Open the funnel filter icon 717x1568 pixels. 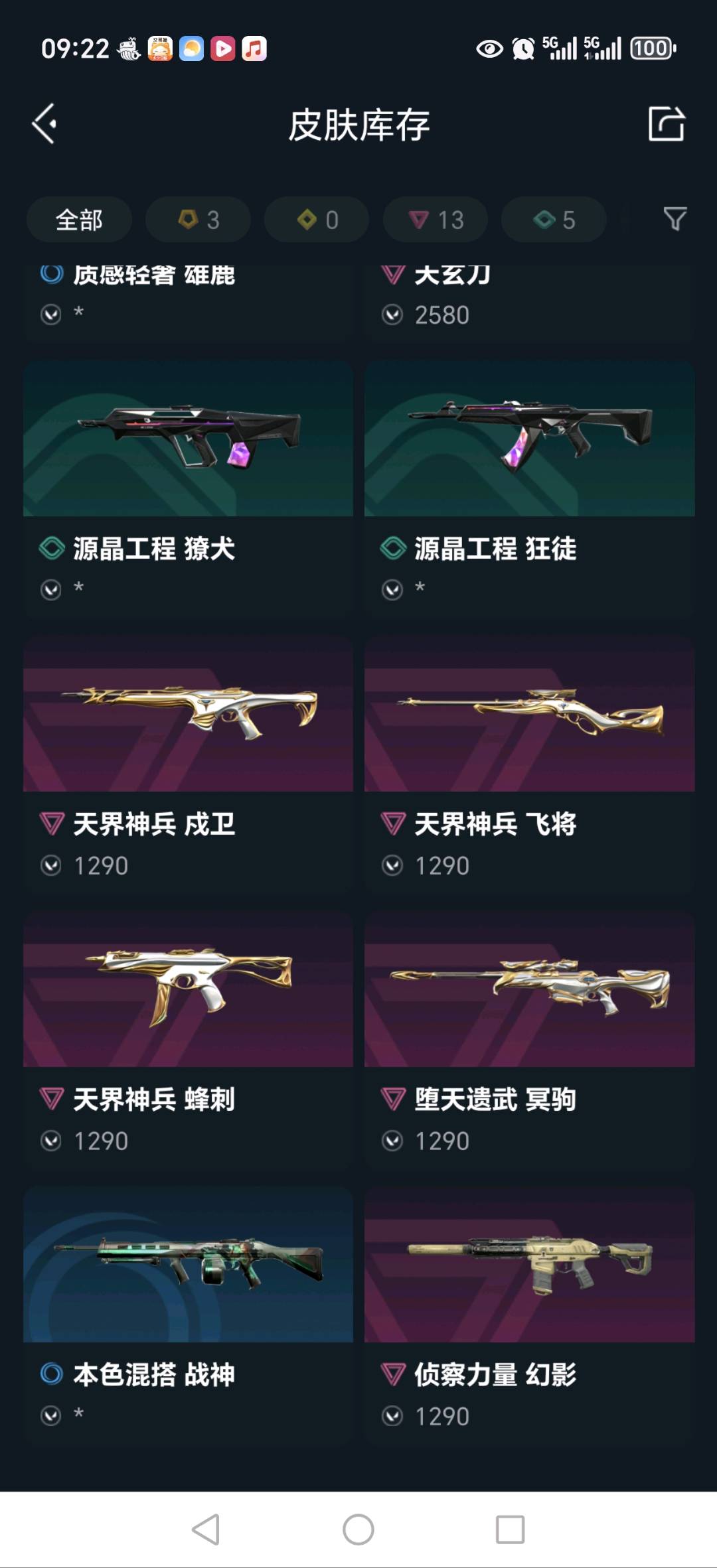click(x=675, y=219)
